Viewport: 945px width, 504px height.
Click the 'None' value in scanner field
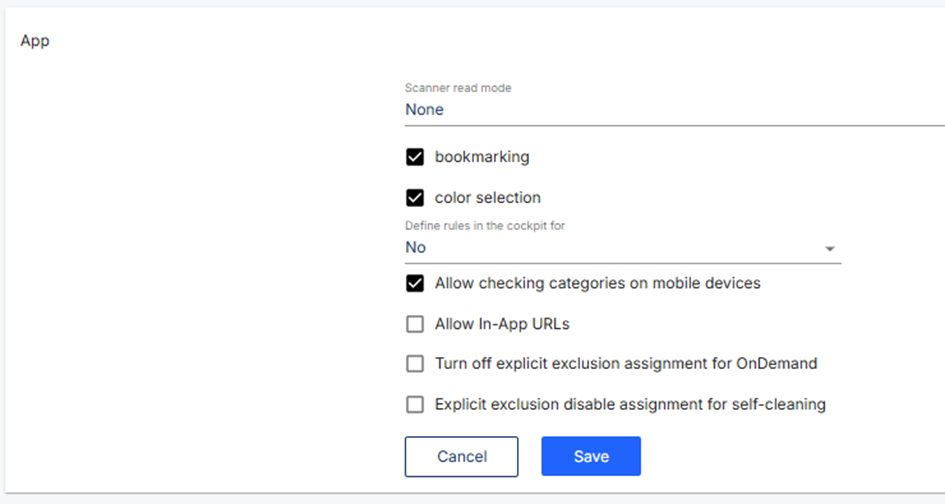pos(424,110)
